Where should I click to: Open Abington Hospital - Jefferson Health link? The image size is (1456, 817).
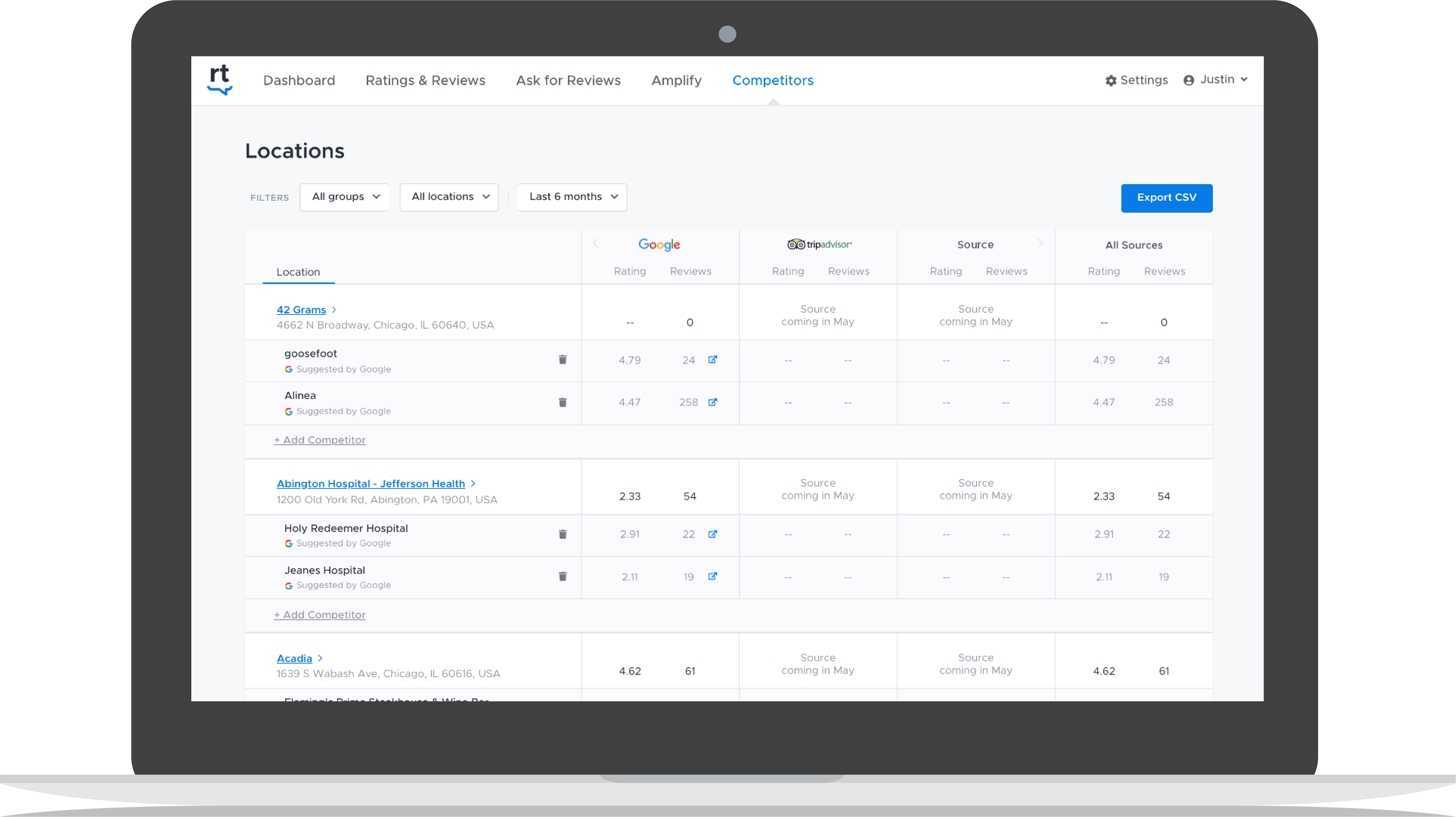pos(371,484)
